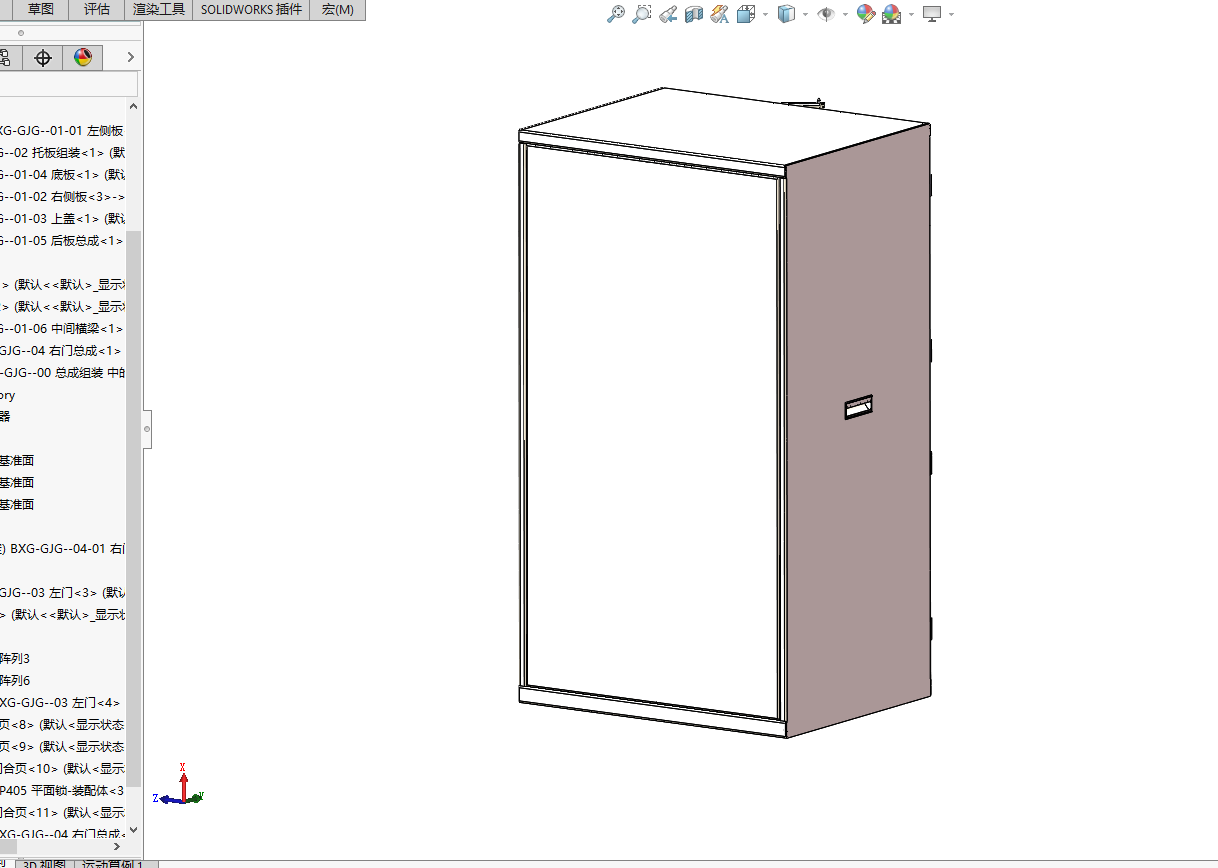Open the SOLIDWORKS 插件 tab
Image resolution: width=1218 pixels, height=868 pixels.
click(x=251, y=10)
